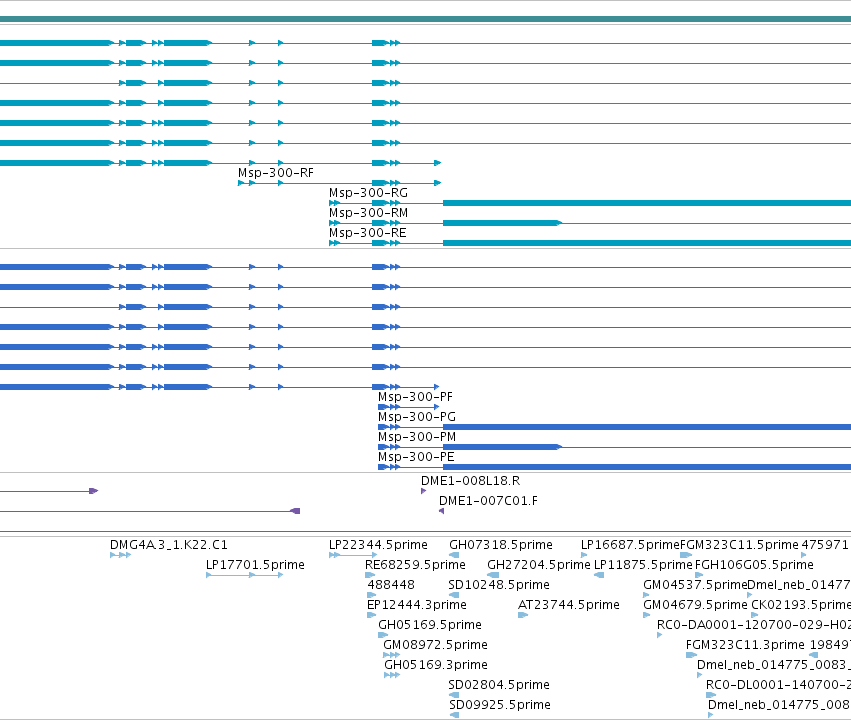Select the Msp-300-RM transcript label
The height and width of the screenshot is (720, 851).
point(368,213)
